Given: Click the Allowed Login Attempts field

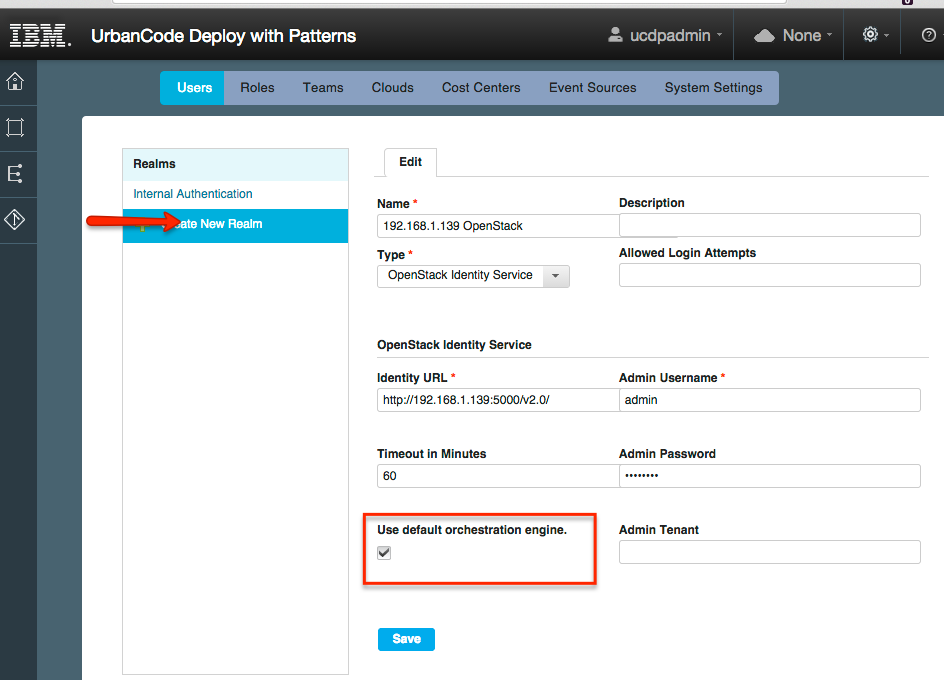Looking at the screenshot, I should 769,275.
